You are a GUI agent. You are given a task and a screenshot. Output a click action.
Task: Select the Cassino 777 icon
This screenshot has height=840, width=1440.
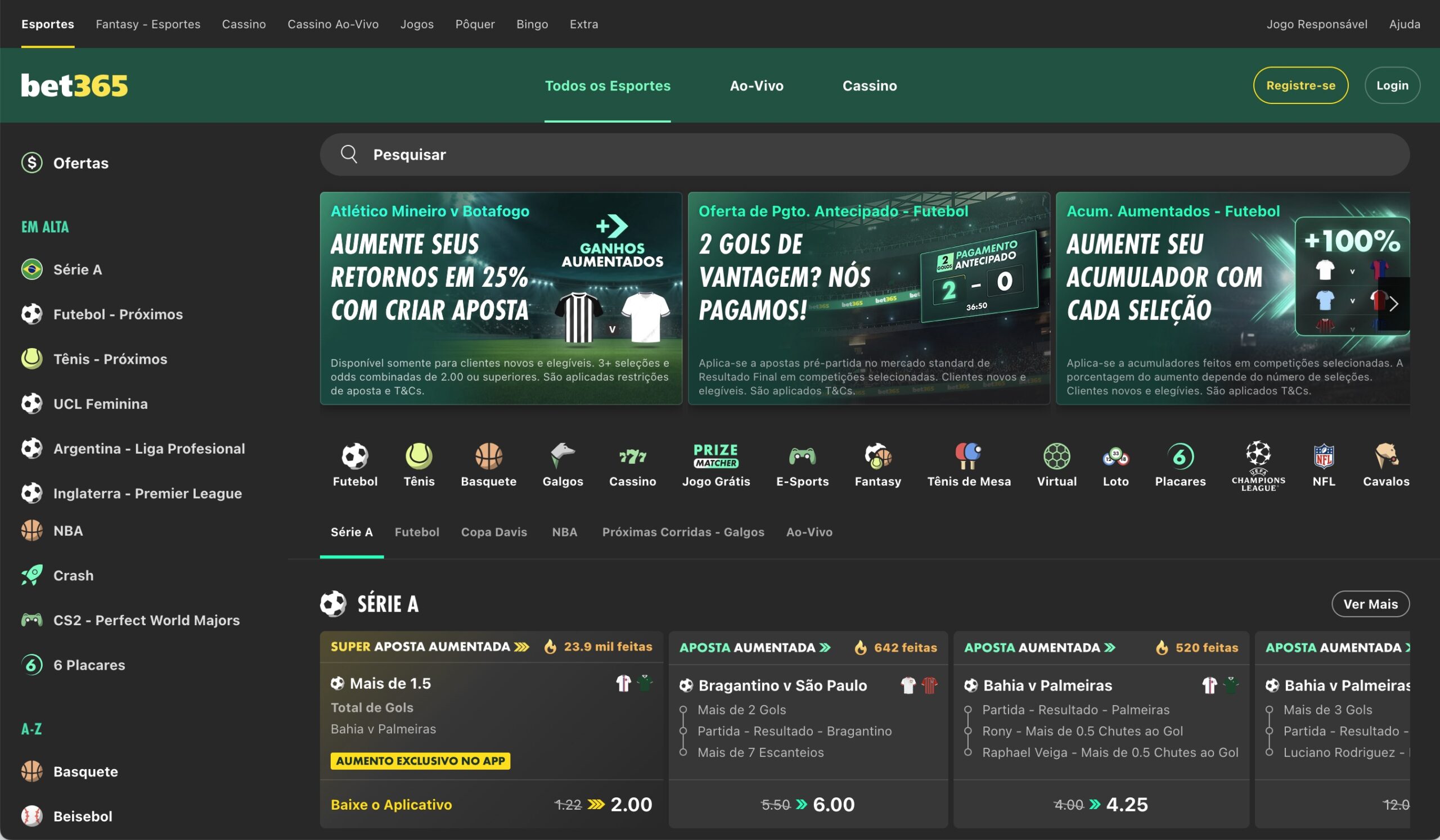(x=633, y=455)
